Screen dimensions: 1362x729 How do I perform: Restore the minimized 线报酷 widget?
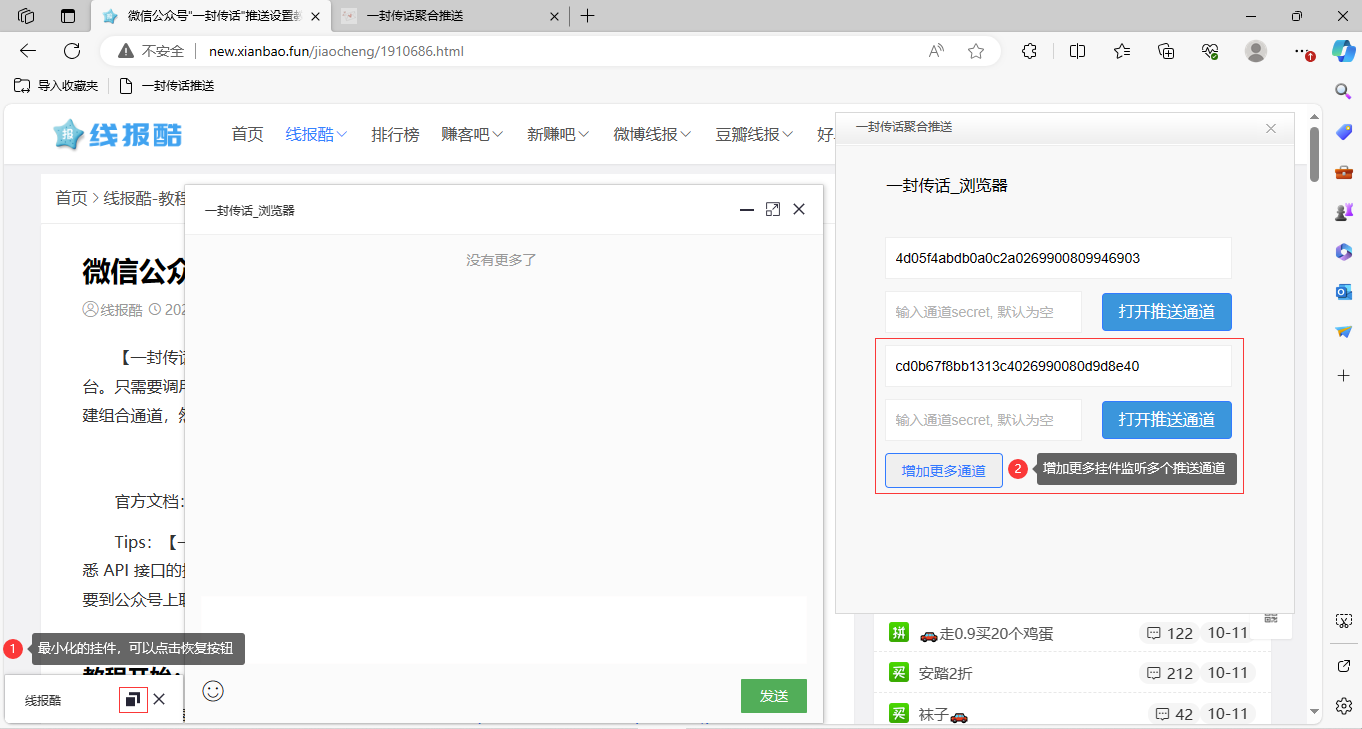point(133,700)
